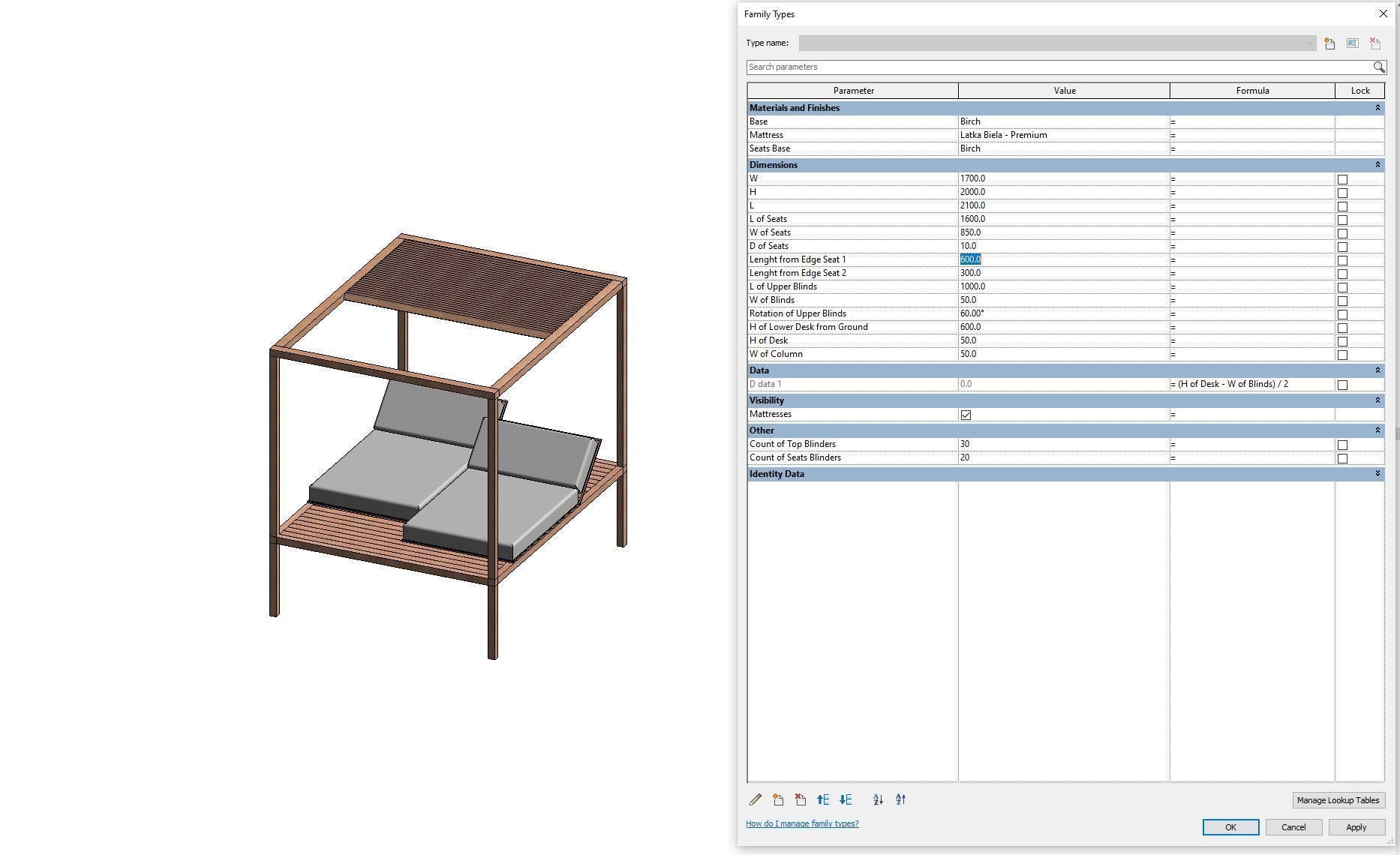This screenshot has width=1400, height=855.
Task: Click the Edit Parameter pencil icon
Action: pyautogui.click(x=756, y=800)
